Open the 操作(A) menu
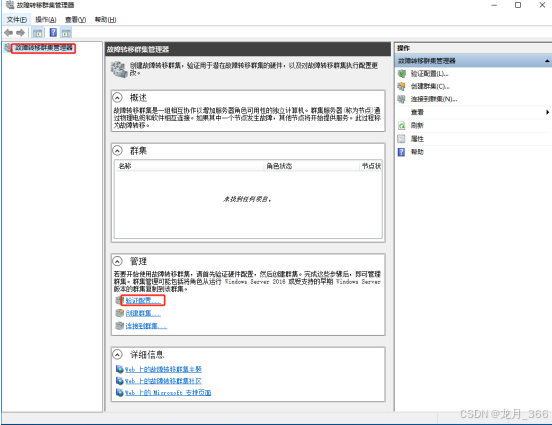Screen dimensions: 552x425 click(46, 20)
